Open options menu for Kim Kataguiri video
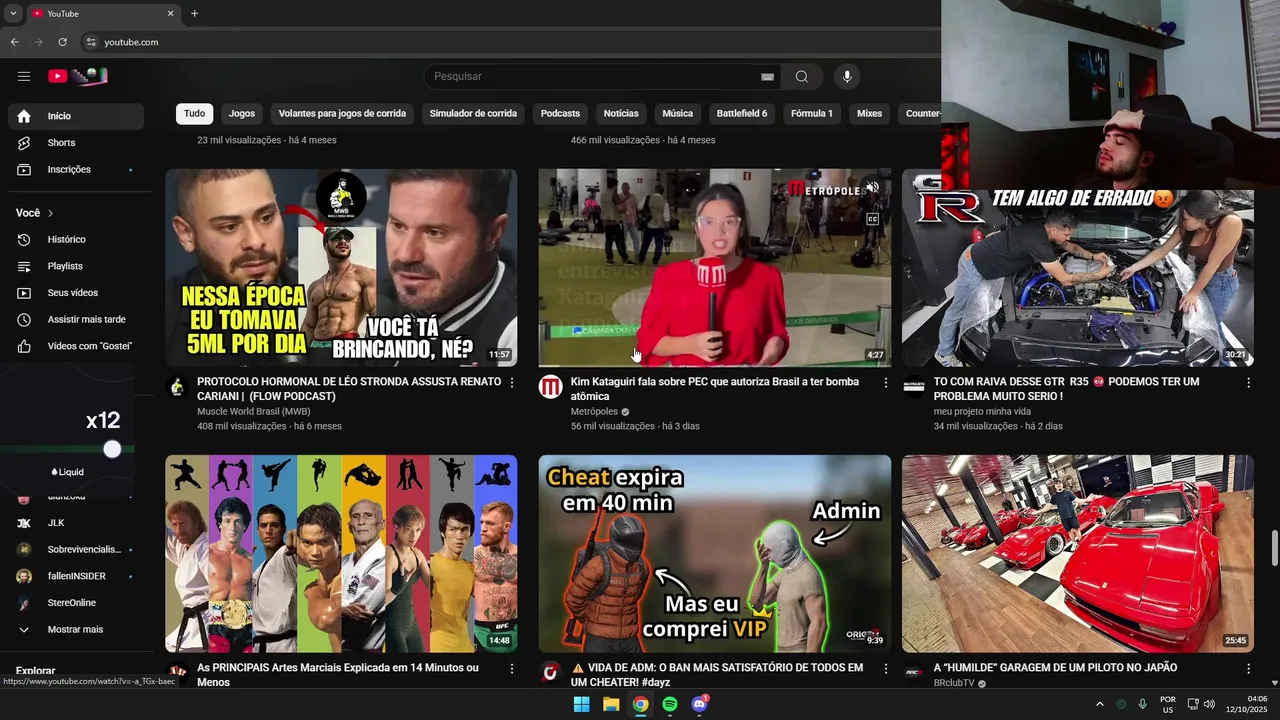Viewport: 1280px width, 720px height. coord(885,383)
